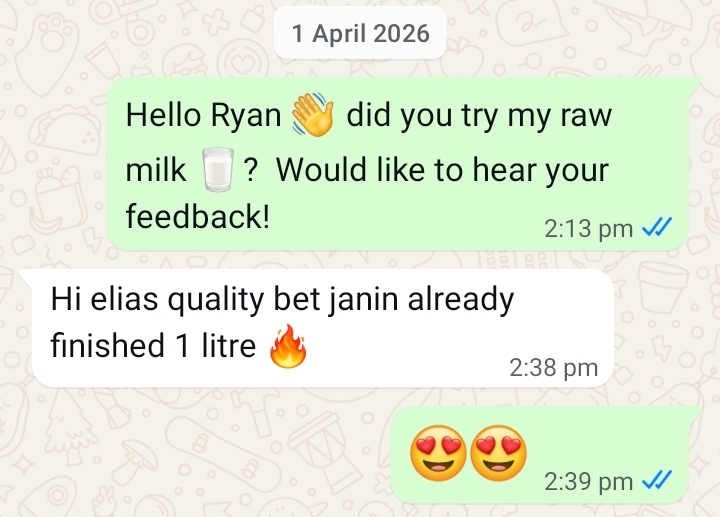Select the waving hand emoji
Image resolution: width=720 pixels, height=517 pixels.
coord(314,114)
